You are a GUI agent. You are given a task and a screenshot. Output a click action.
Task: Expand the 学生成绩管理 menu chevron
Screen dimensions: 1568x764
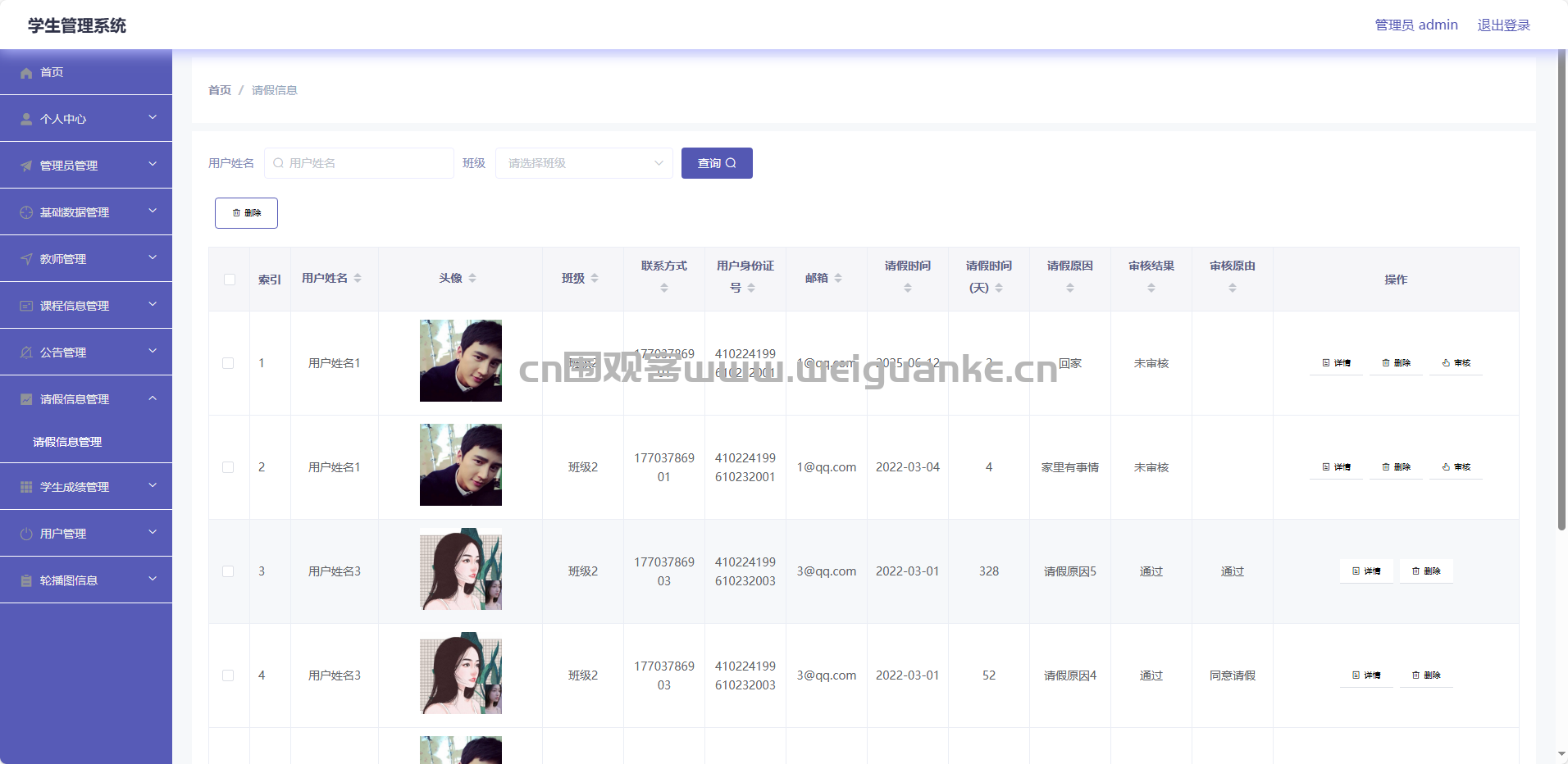click(x=153, y=486)
